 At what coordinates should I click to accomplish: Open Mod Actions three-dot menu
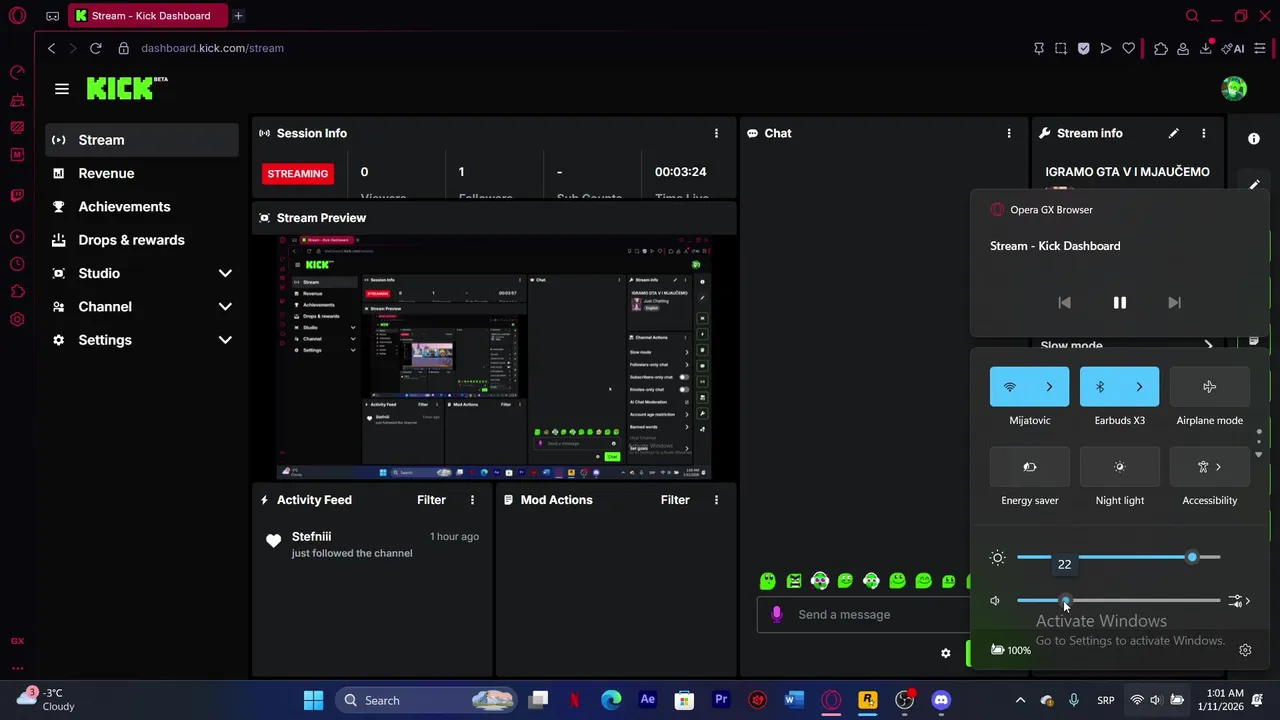click(x=716, y=500)
